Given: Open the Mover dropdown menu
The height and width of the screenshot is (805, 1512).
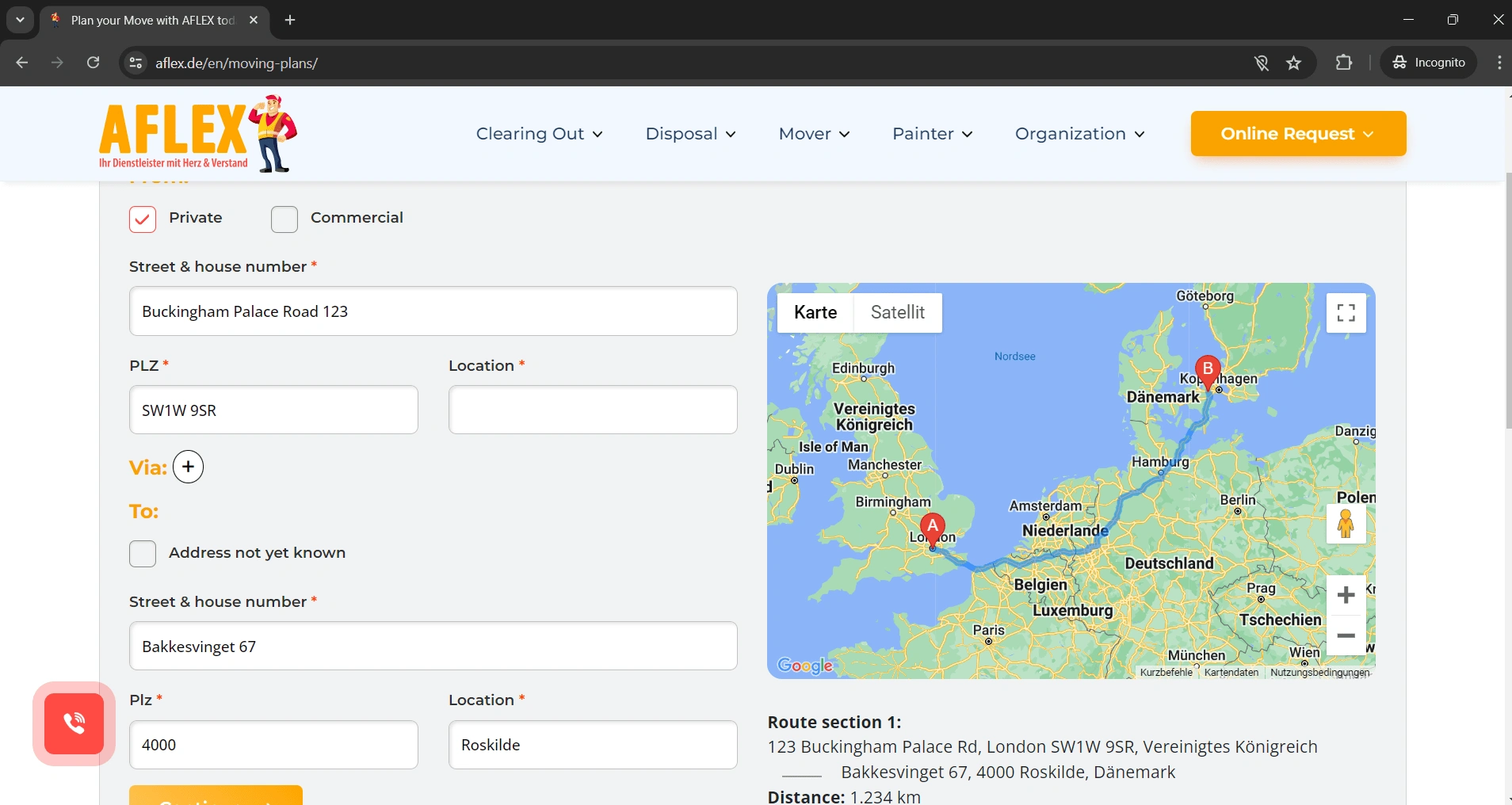Looking at the screenshot, I should coord(814,134).
